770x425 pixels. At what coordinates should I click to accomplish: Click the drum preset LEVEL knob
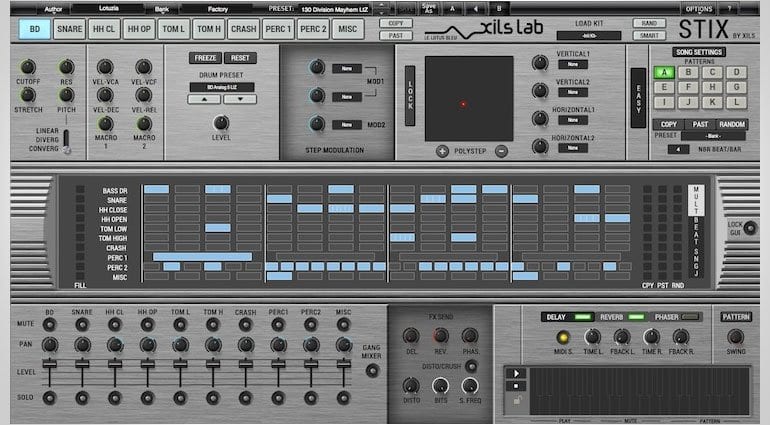(x=221, y=122)
